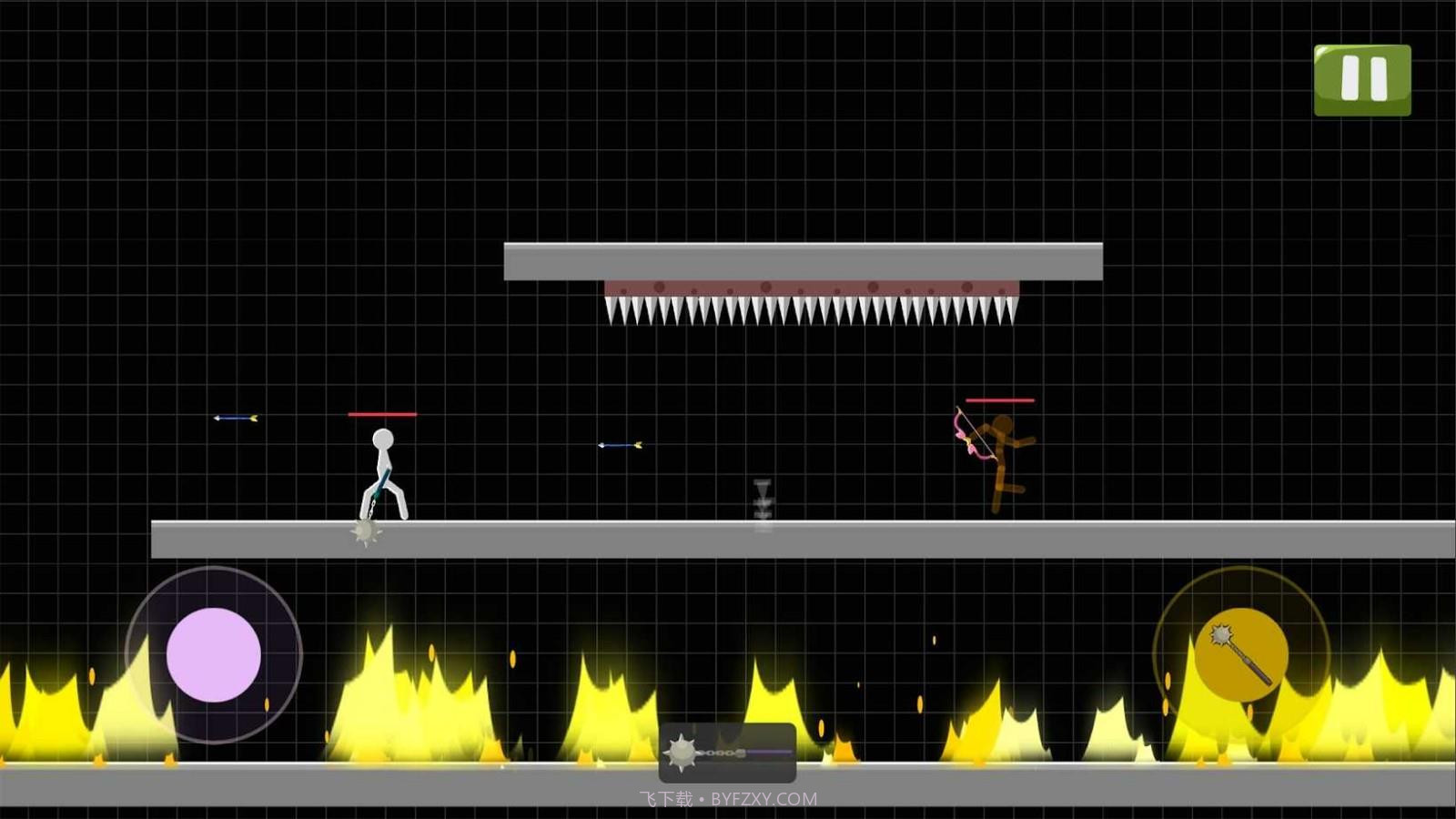Tap the ceiling spike trap row
The height and width of the screenshot is (819, 1456).
(811, 311)
